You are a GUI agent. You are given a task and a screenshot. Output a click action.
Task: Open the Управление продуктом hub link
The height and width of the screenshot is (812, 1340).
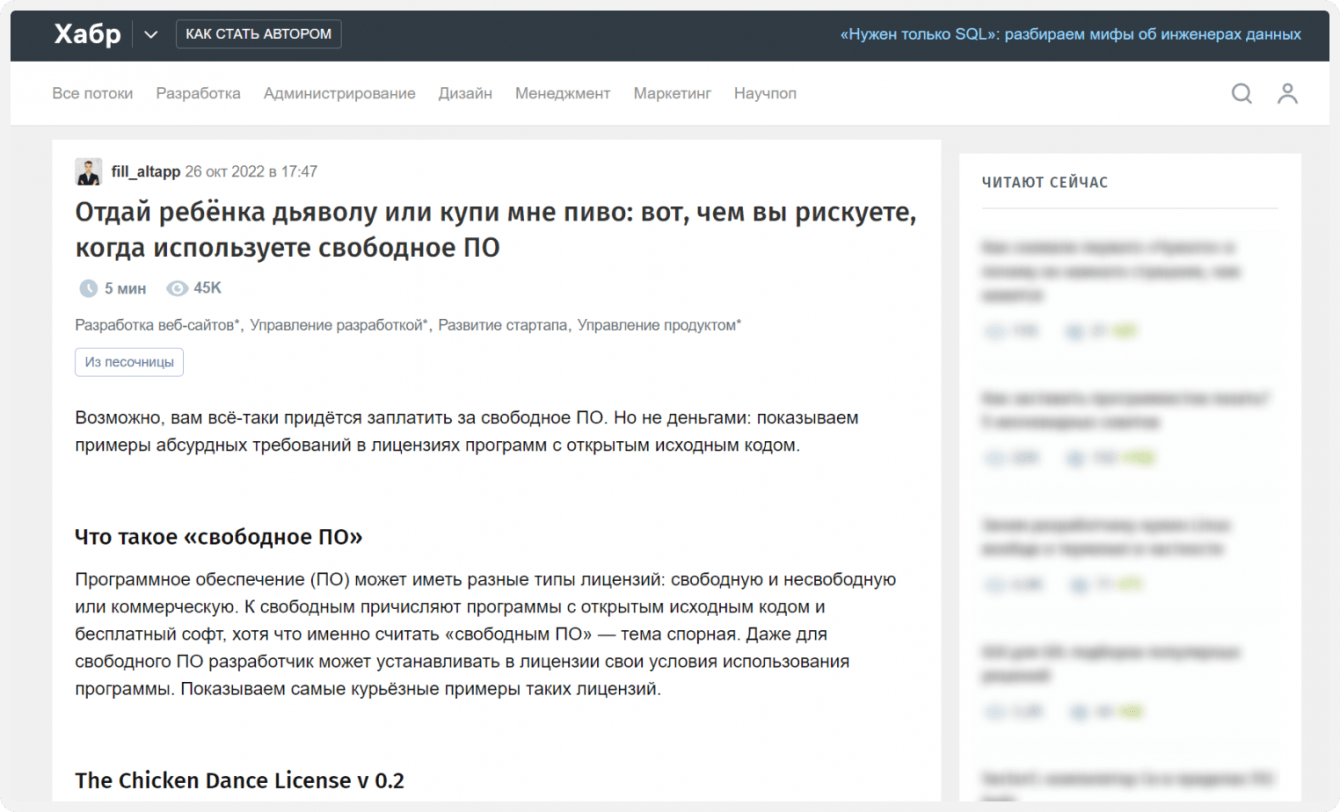(x=659, y=325)
